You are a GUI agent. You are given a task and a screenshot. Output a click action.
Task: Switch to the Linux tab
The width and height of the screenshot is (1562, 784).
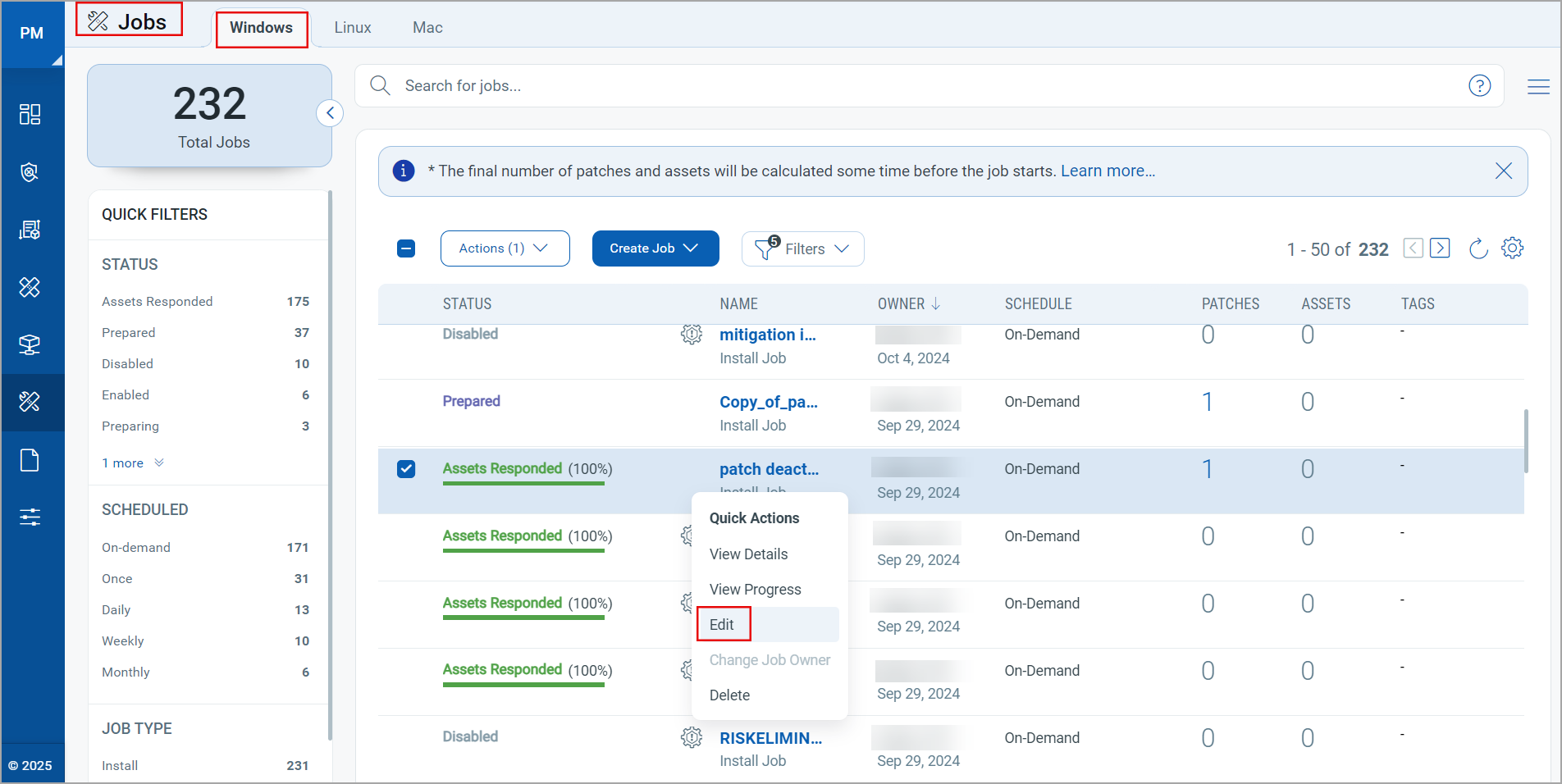click(353, 28)
